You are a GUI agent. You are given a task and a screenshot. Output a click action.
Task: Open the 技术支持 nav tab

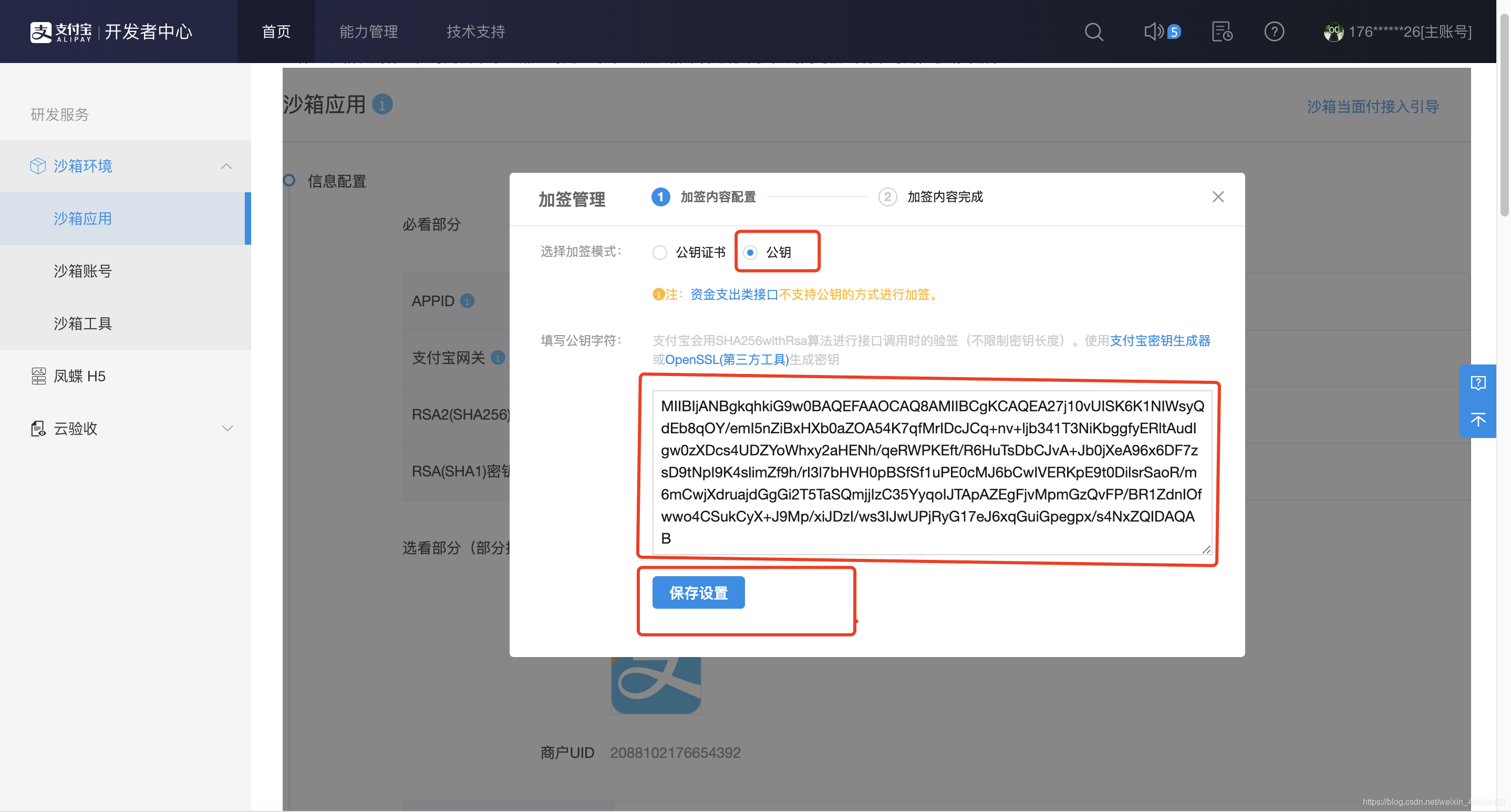coord(475,32)
